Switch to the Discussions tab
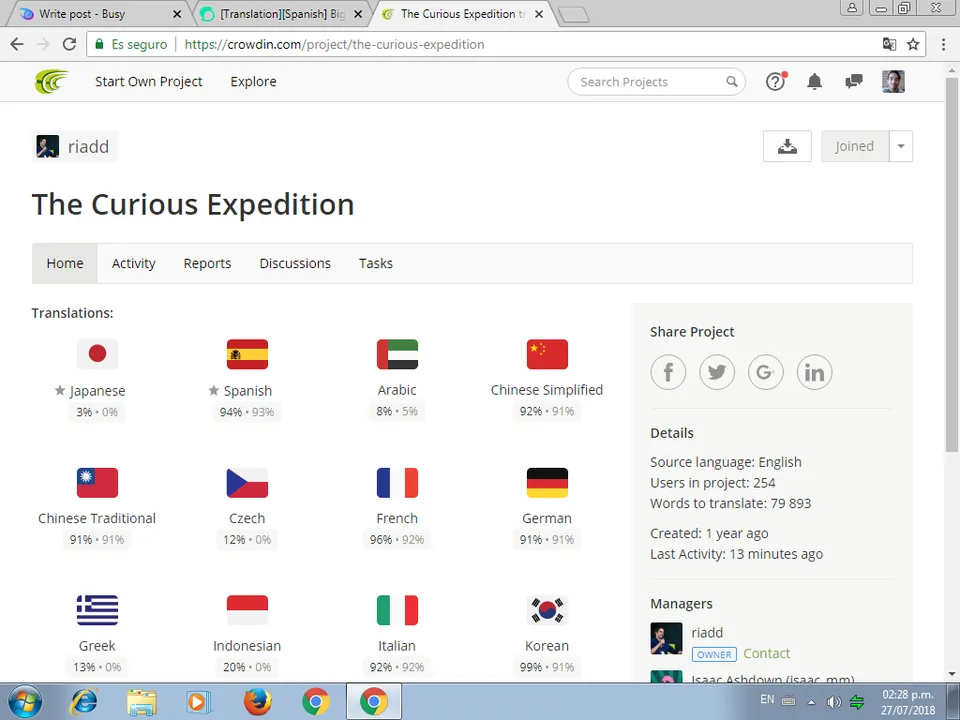 point(295,263)
